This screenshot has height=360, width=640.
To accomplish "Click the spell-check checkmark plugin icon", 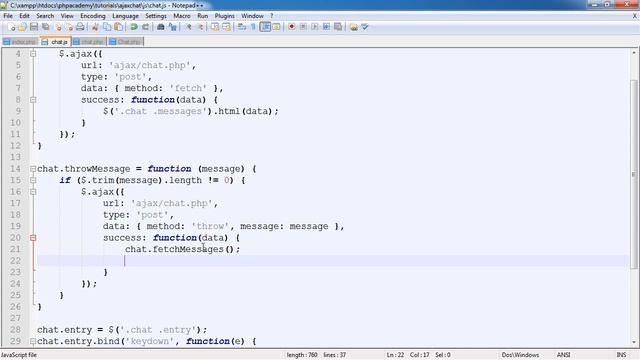I will point(365,27).
